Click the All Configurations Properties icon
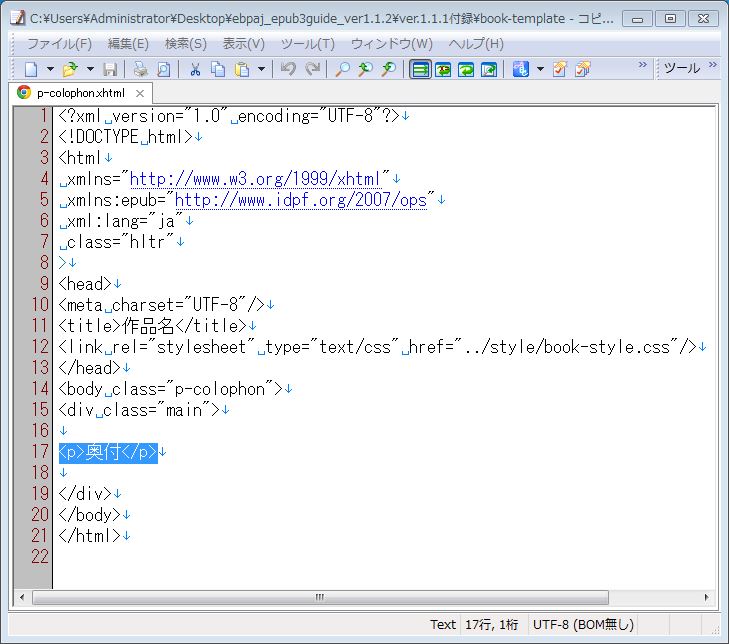The height and width of the screenshot is (644, 729). 583,69
